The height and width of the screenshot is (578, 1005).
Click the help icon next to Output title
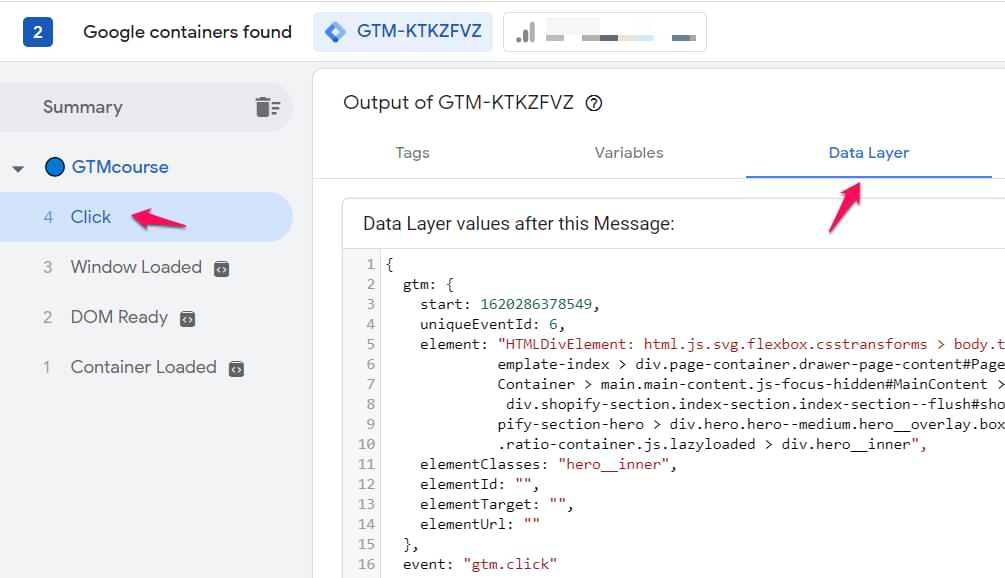pos(593,103)
